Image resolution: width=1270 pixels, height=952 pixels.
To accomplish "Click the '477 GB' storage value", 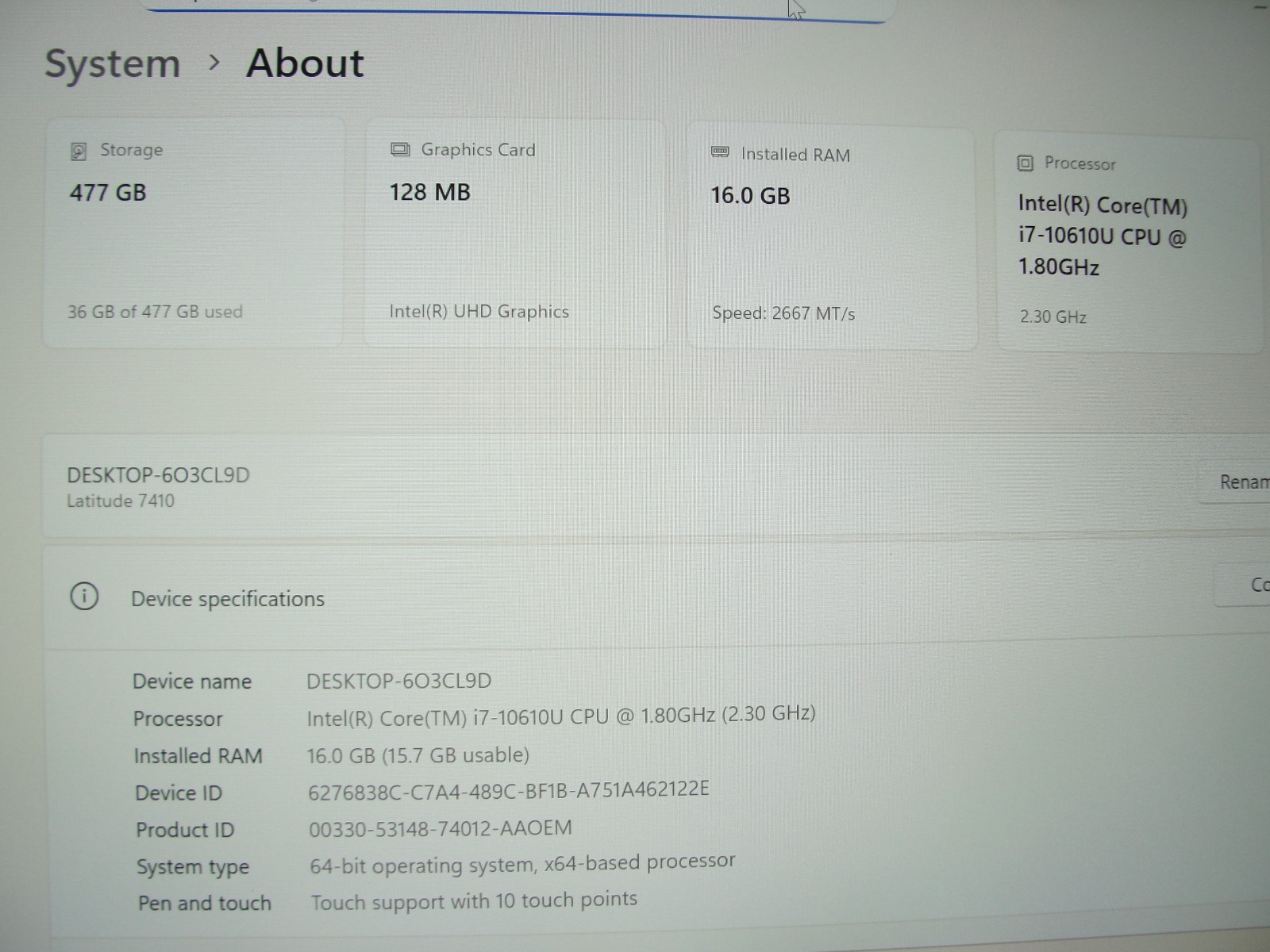I will click(108, 192).
